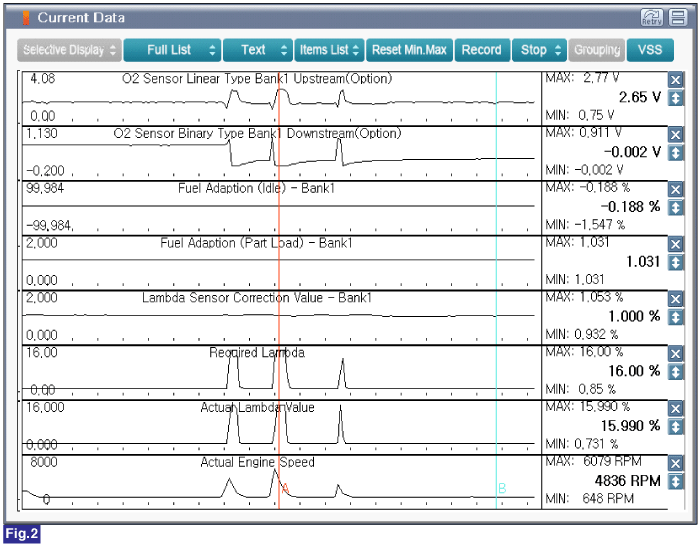Click the Fuel Adaption (Idle) - Bank1 label
Screen dimensions: 700x545
pyautogui.click(x=256, y=188)
